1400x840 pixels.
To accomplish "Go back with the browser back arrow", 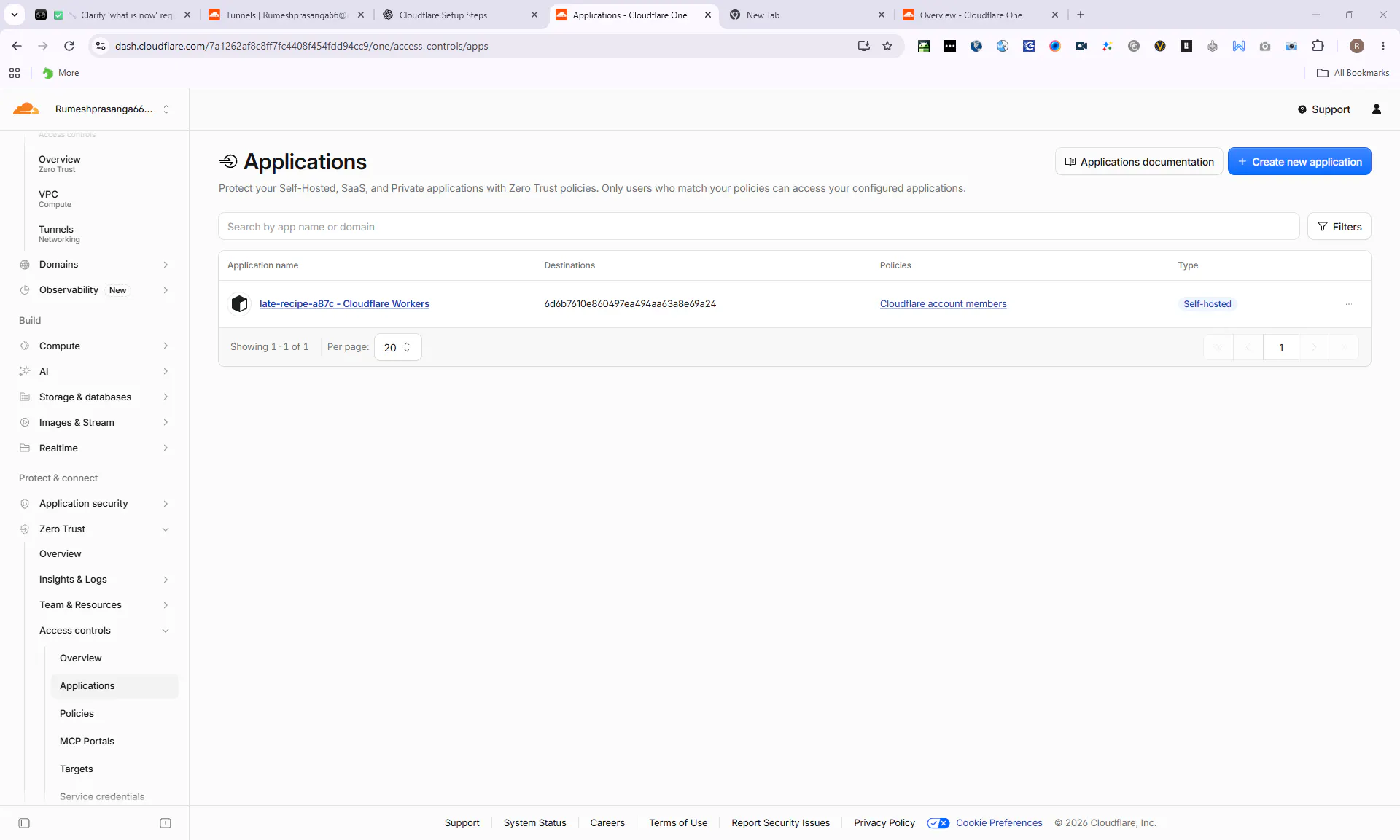I will (x=17, y=46).
